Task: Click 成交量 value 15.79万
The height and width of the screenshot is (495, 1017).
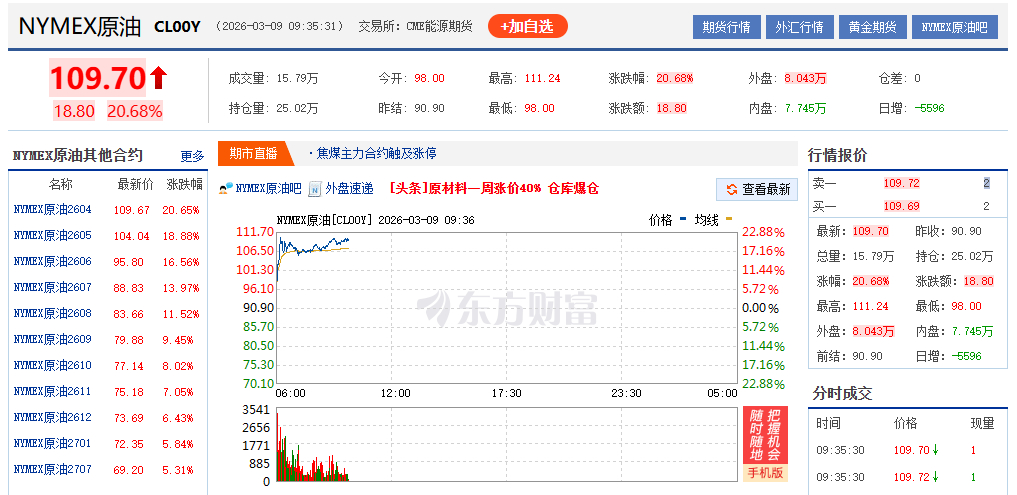Action: coord(298,78)
